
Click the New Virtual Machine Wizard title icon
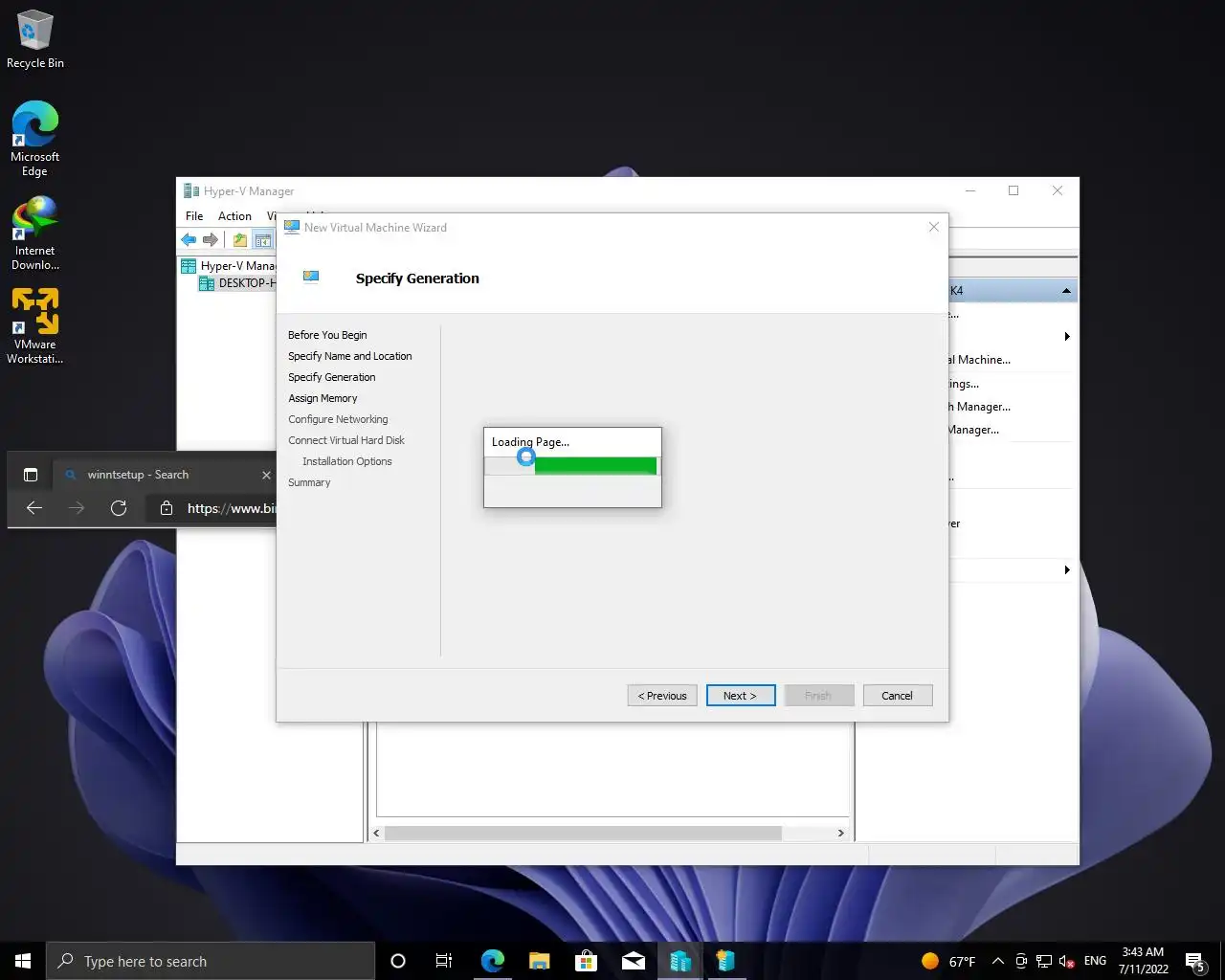tap(291, 227)
